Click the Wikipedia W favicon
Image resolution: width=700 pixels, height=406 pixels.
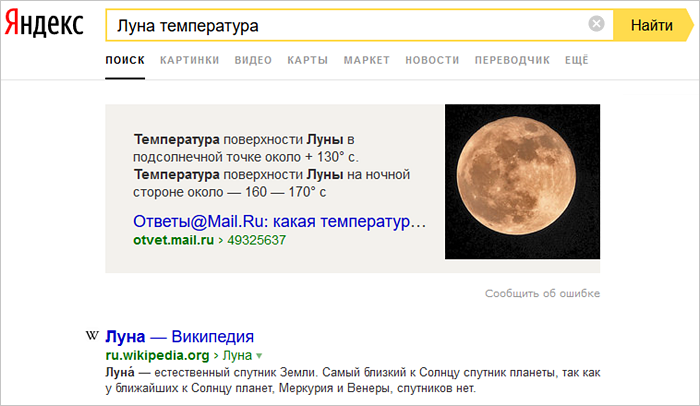pos(92,335)
